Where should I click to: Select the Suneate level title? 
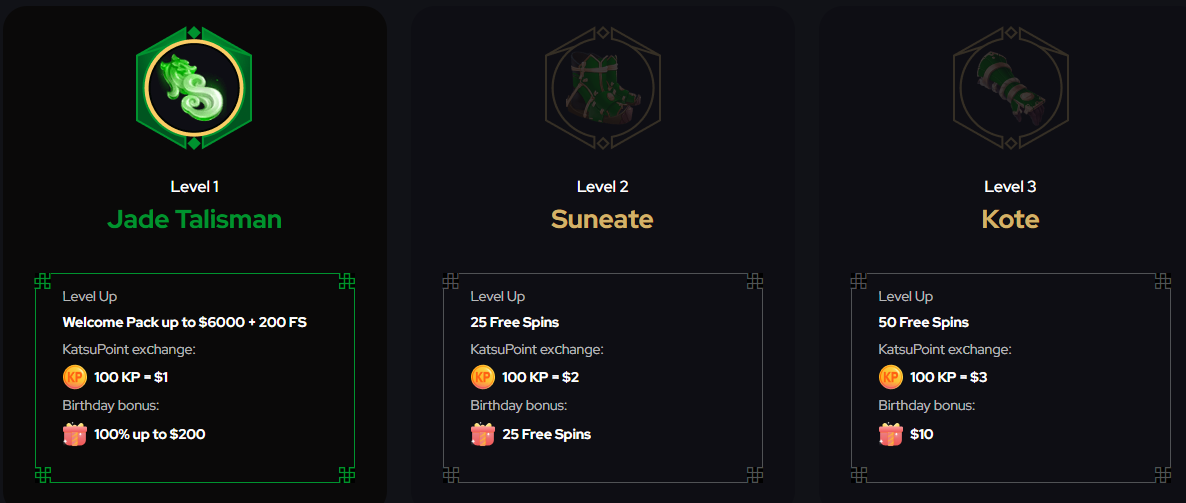point(602,219)
